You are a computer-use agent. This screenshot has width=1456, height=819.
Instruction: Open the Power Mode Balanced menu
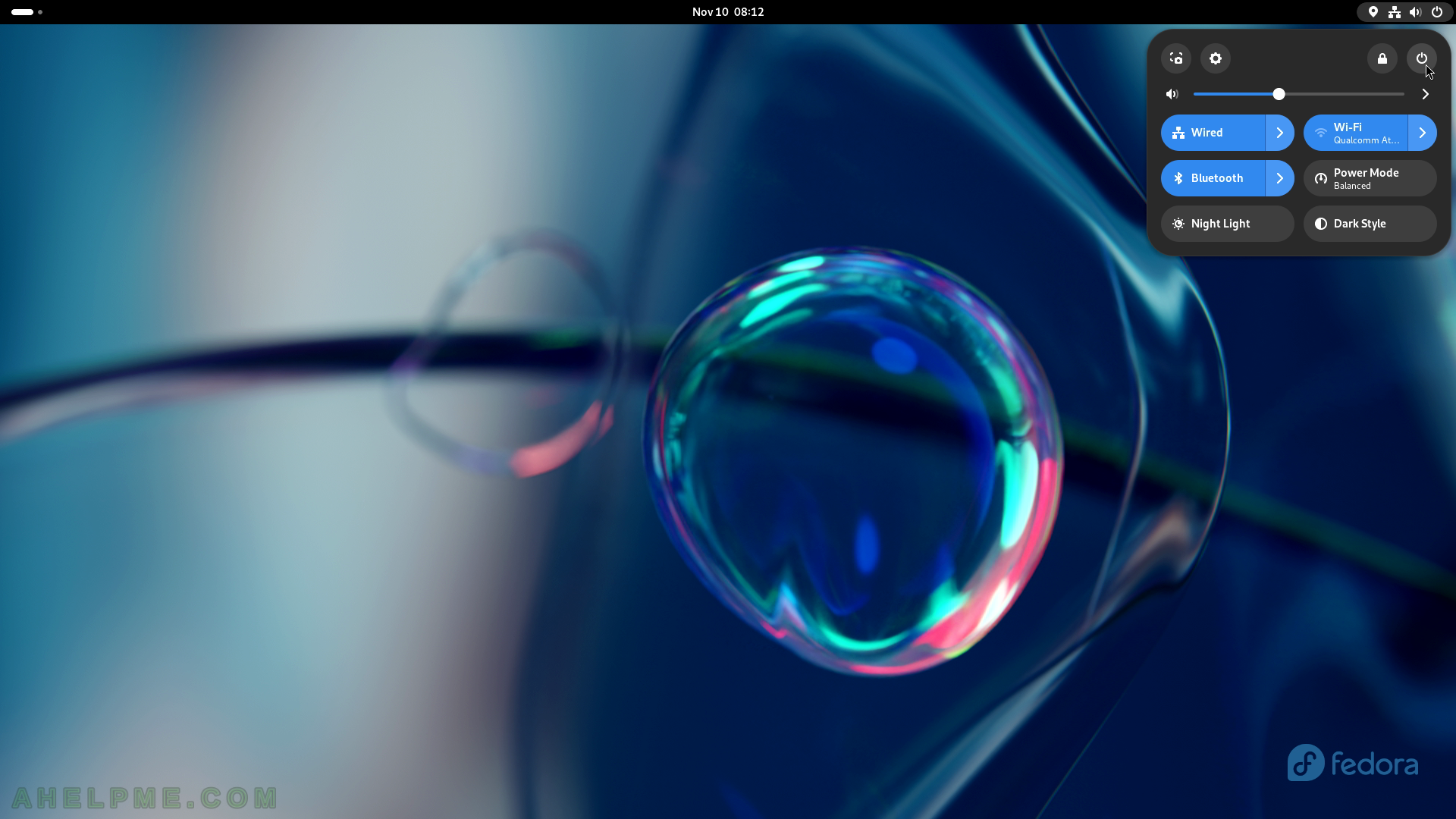pyautogui.click(x=1370, y=178)
